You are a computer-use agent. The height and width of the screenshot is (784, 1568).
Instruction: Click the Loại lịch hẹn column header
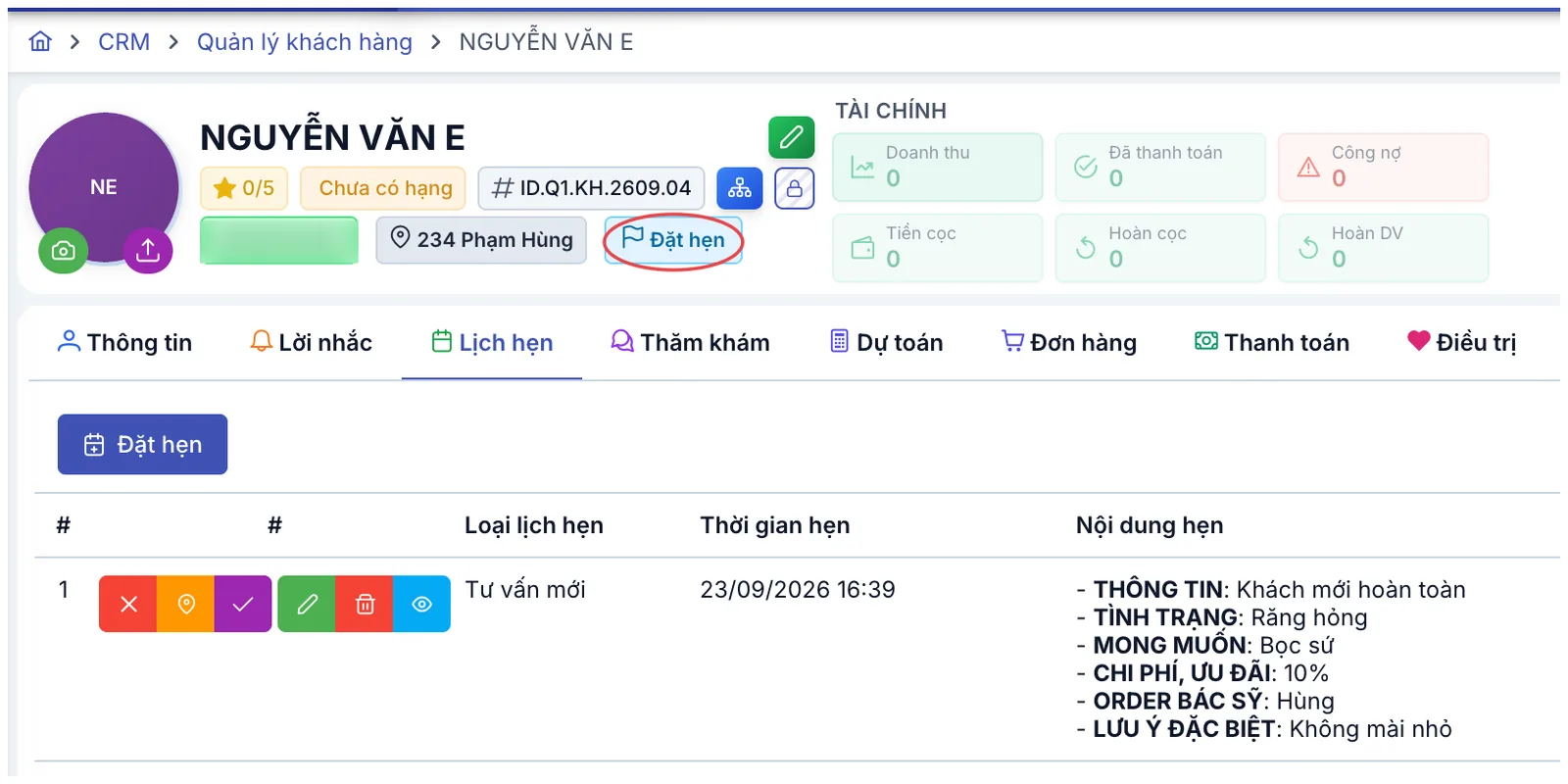tap(534, 525)
